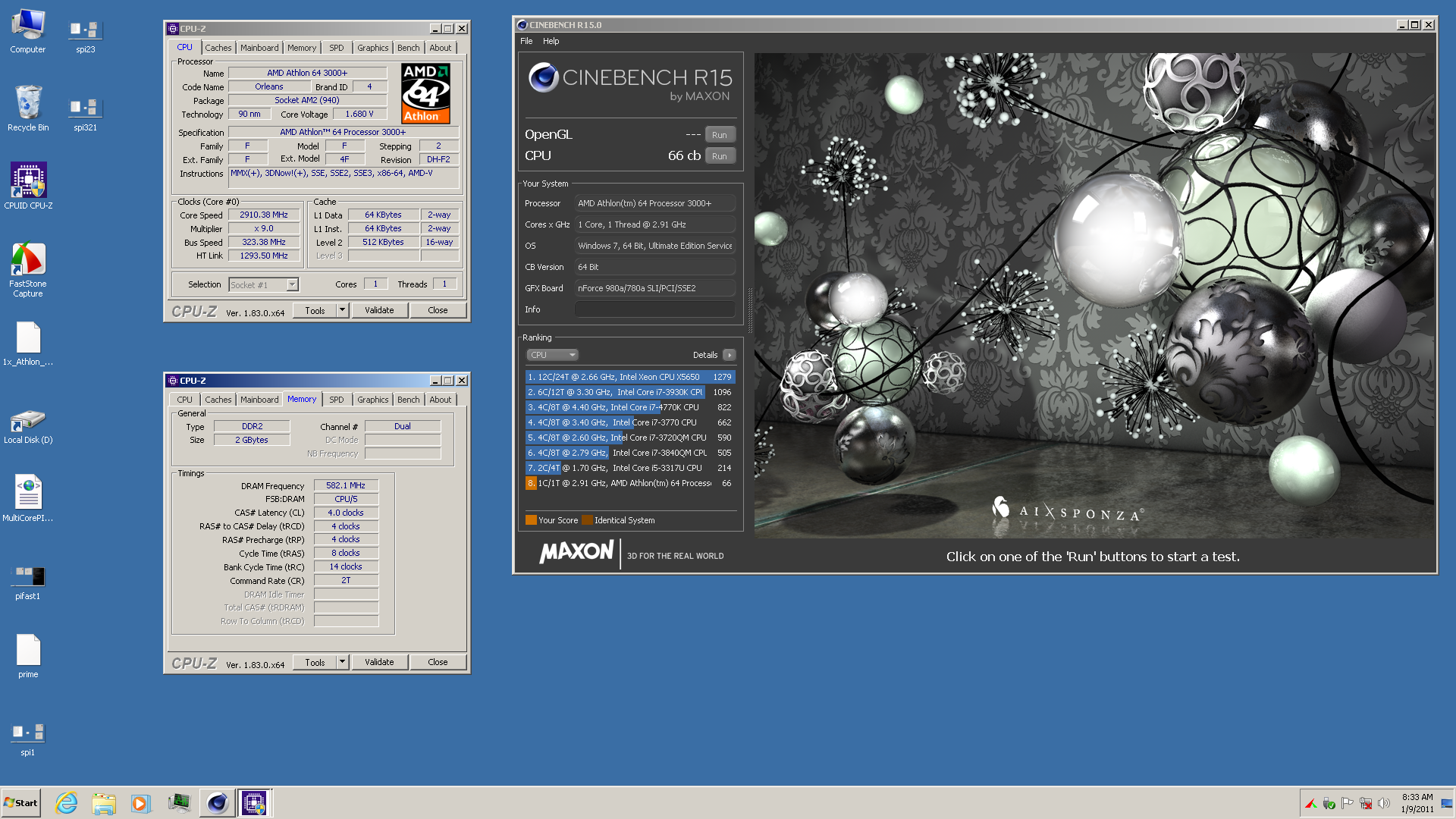Select the spi1 desktop icon
Screen dimensions: 1456x819
click(x=28, y=739)
